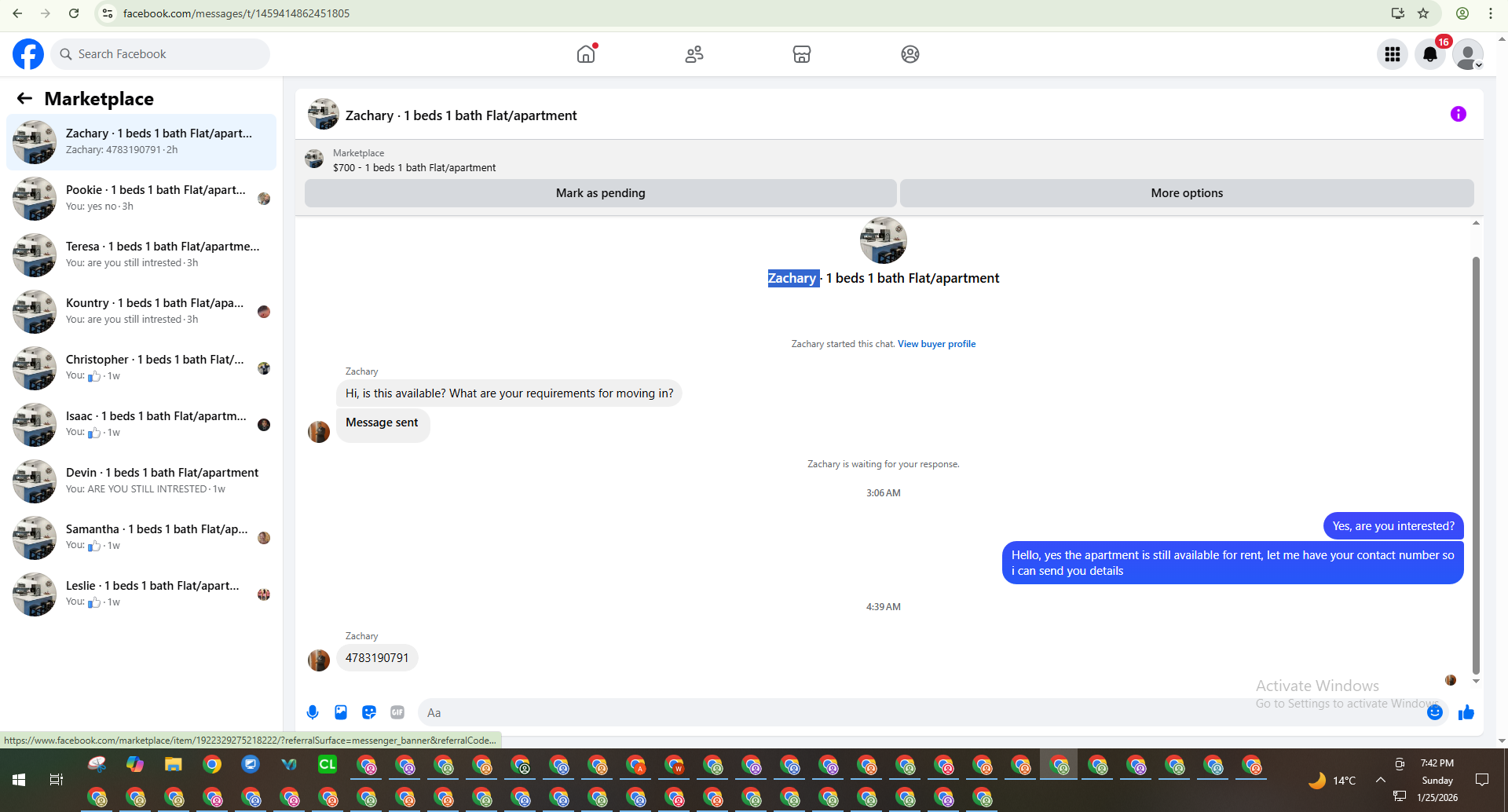Click the Facebook logo
This screenshot has height=812, width=1508.
pos(28,54)
